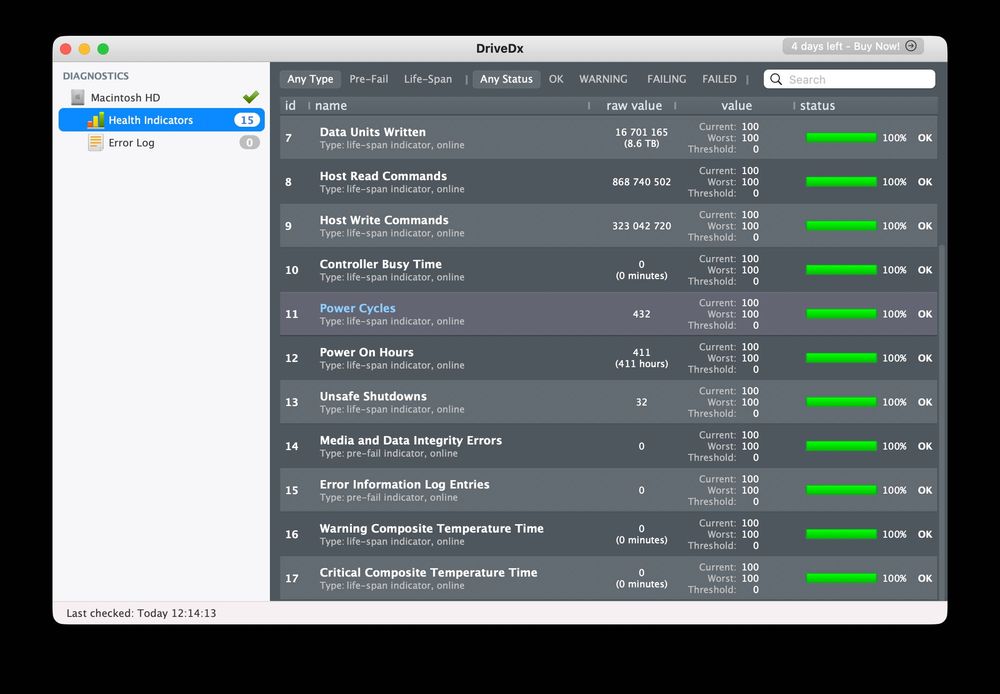Filter by Life-Span indicator type

coord(428,79)
